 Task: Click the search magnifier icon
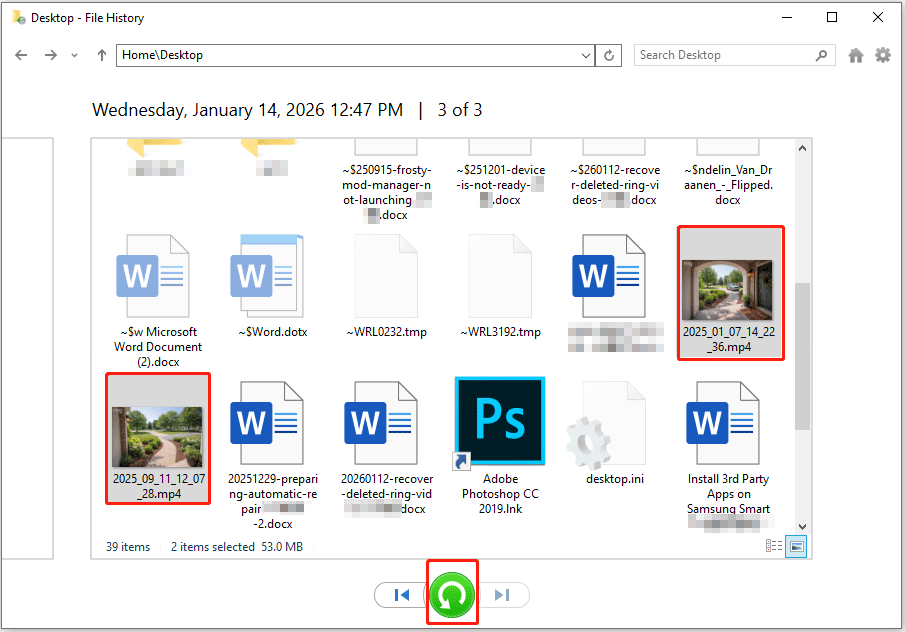(x=821, y=55)
